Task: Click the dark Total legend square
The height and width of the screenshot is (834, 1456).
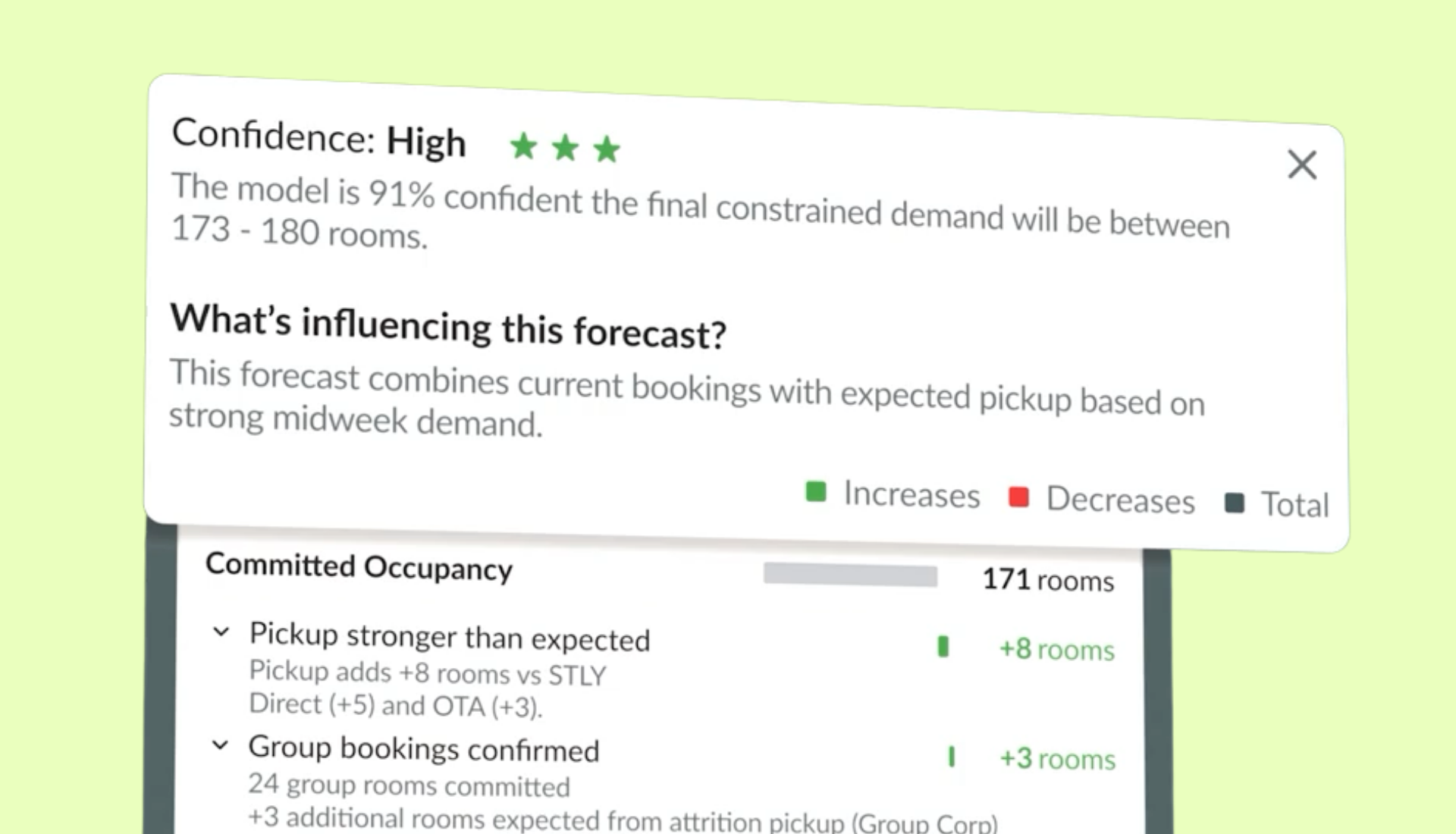Action: (1235, 503)
